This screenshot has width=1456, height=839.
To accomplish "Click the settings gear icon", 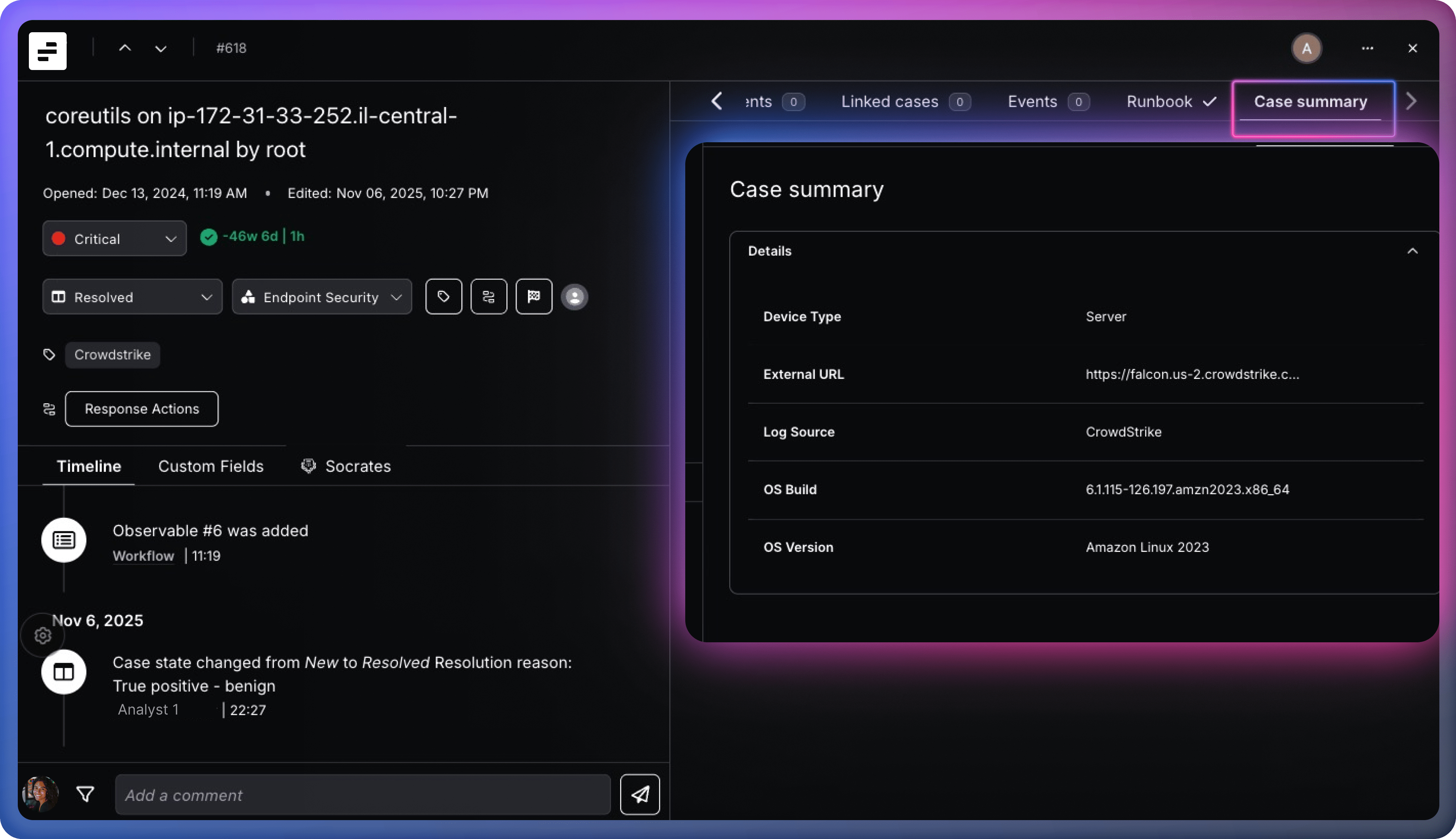I will click(43, 636).
